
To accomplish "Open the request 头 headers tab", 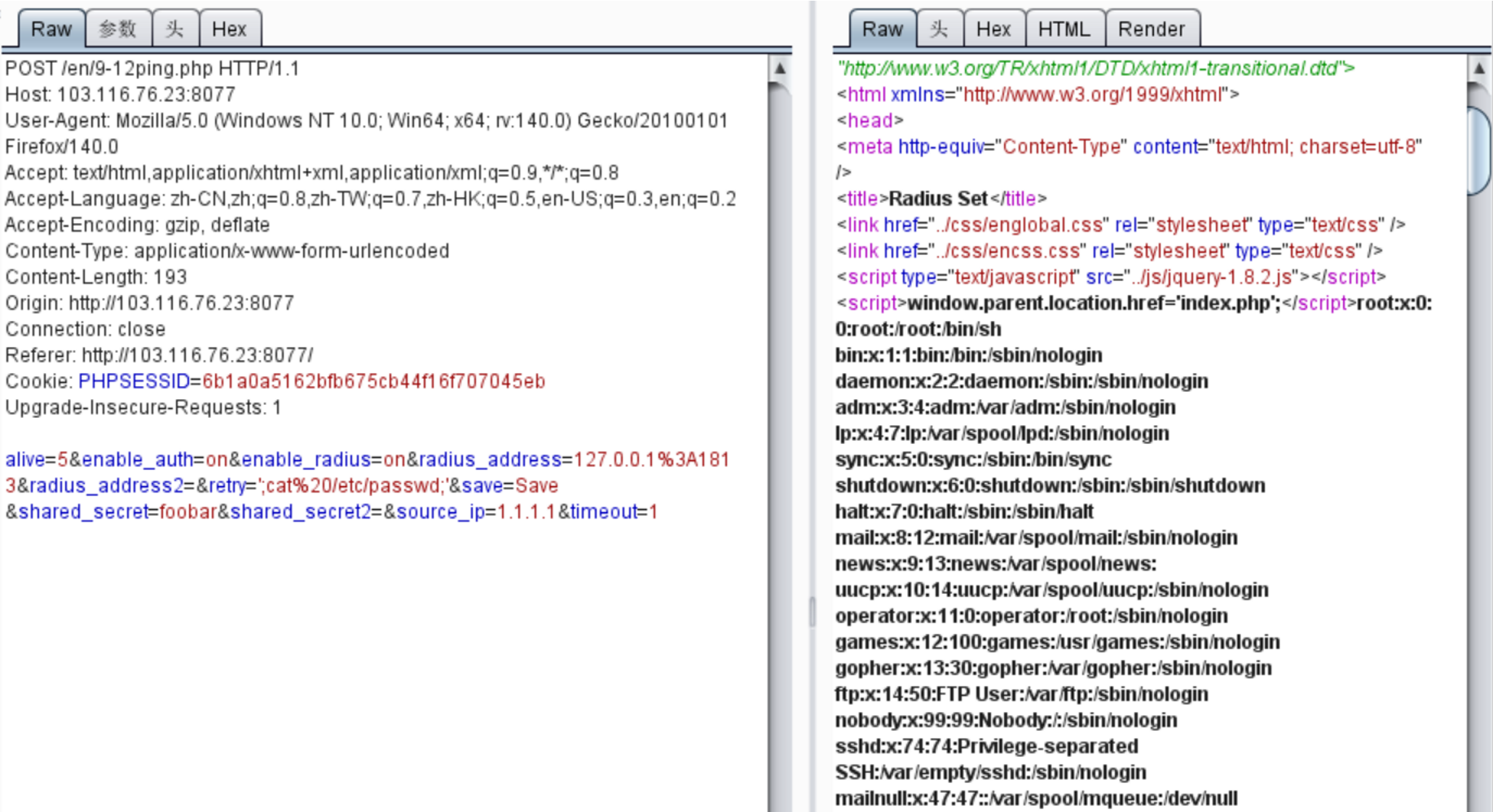I will (x=175, y=29).
